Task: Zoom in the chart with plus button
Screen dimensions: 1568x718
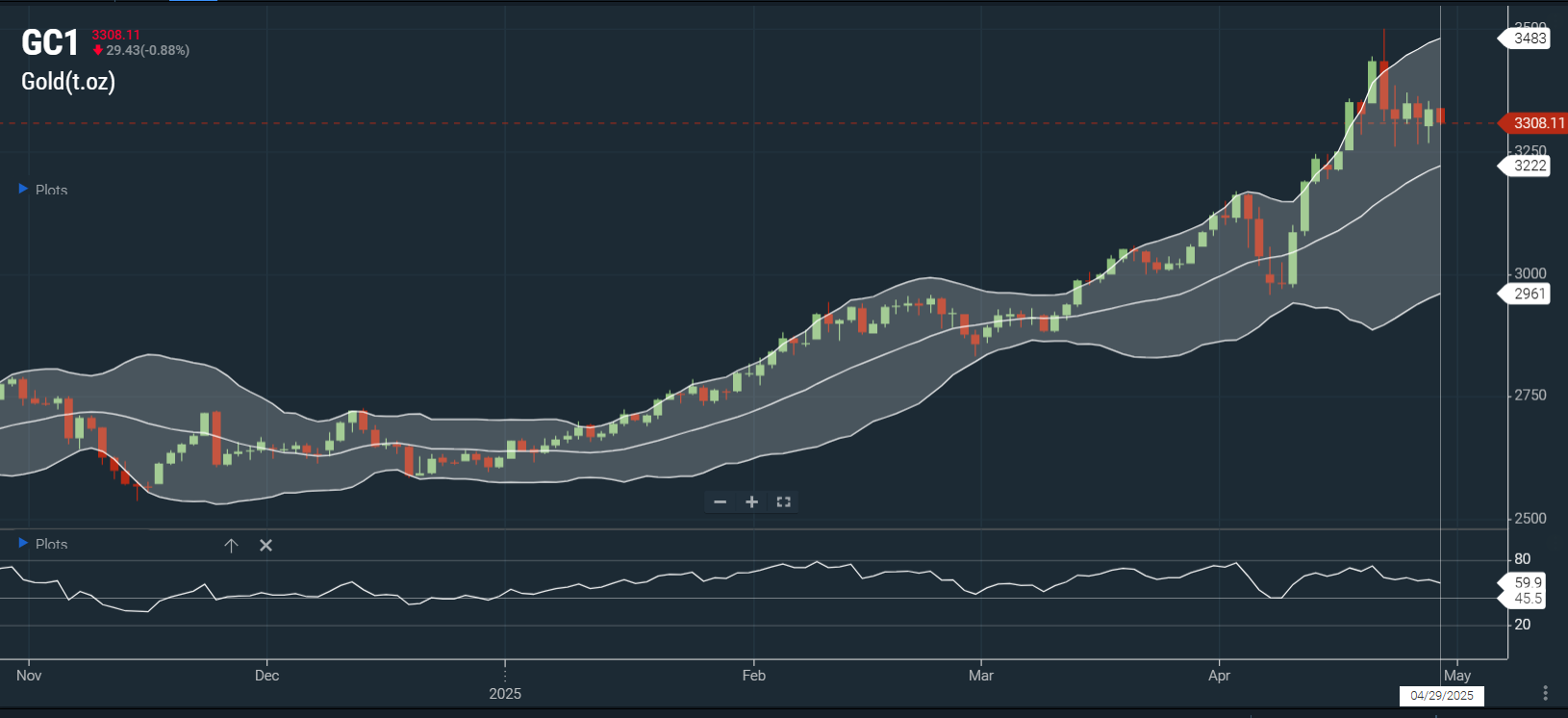Action: coord(751,502)
